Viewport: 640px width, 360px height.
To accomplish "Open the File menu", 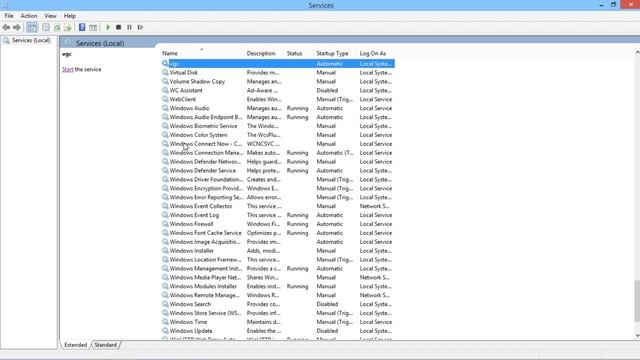I will (x=9, y=16).
